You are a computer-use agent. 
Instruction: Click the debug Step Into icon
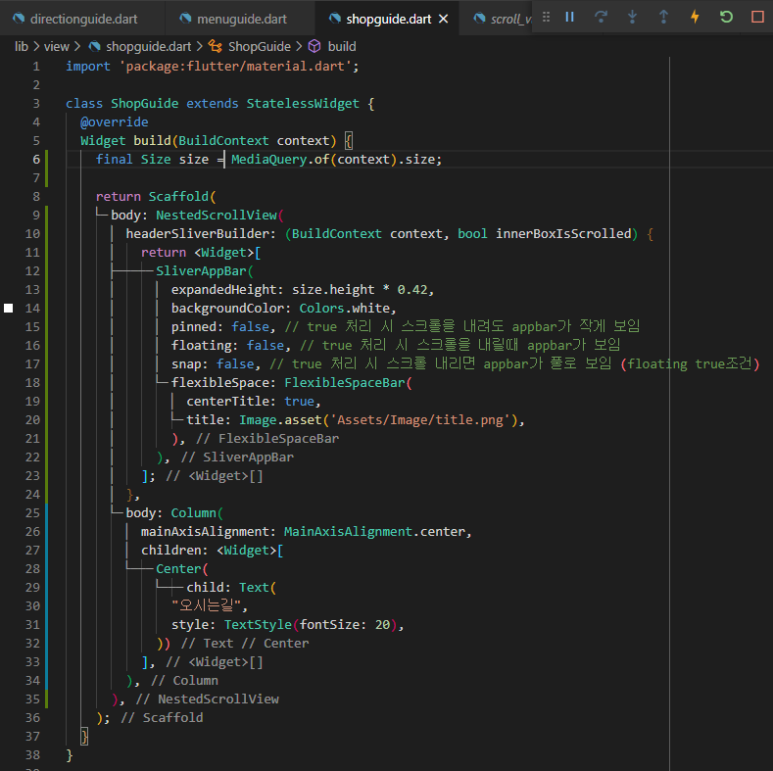coord(632,17)
